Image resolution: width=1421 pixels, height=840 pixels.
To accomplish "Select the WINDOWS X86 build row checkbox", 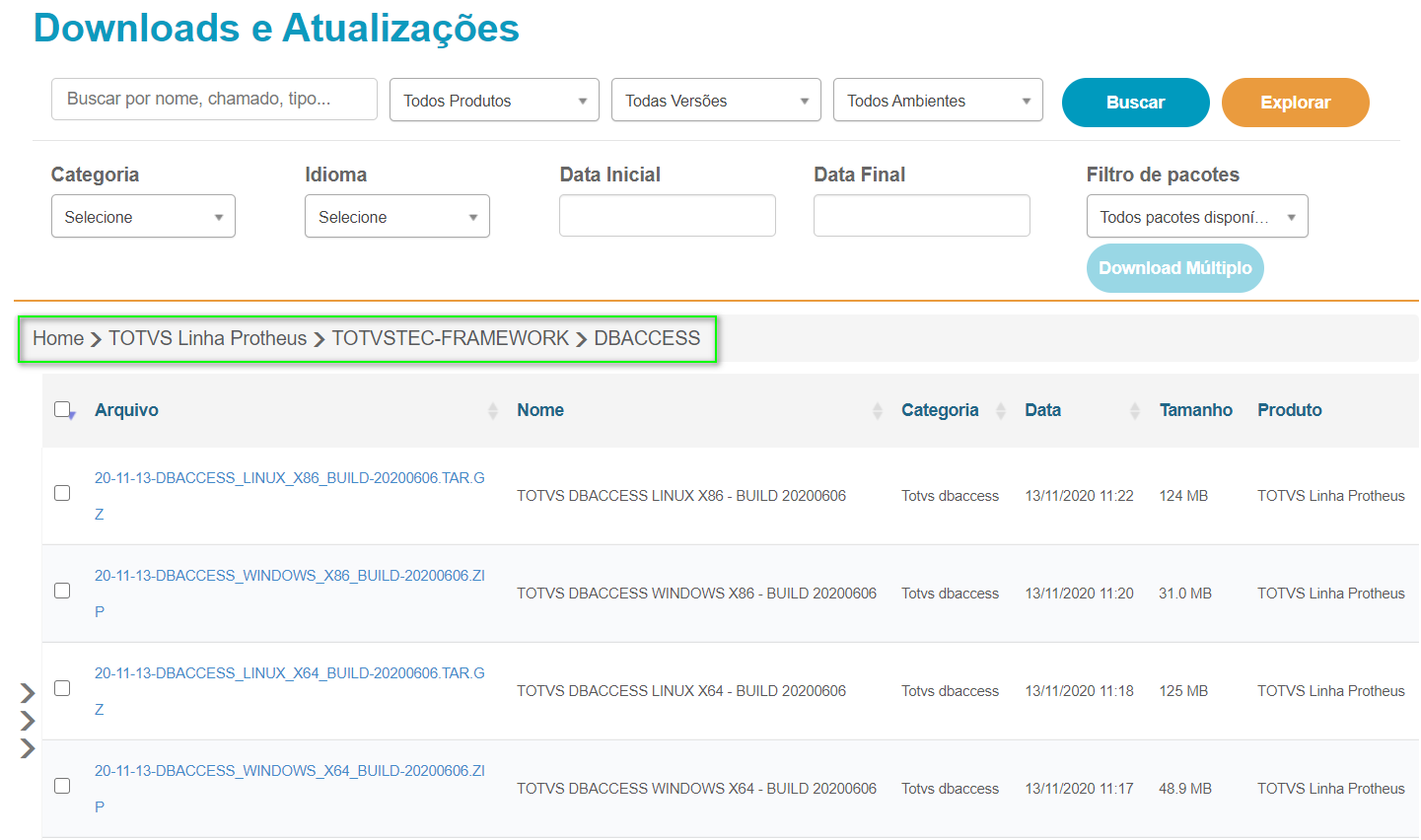I will click(x=62, y=591).
